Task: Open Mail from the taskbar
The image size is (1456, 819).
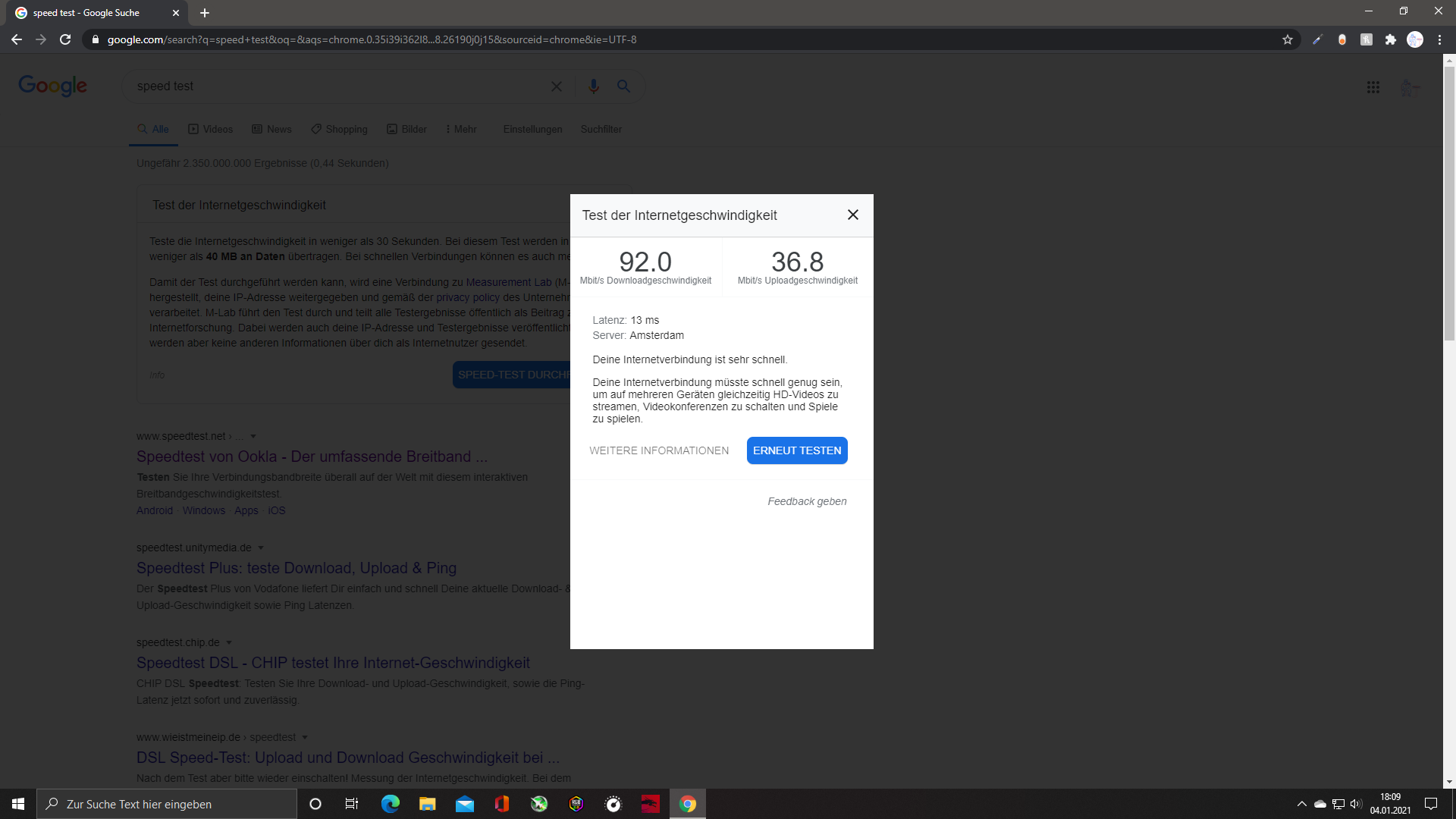Action: pyautogui.click(x=465, y=803)
